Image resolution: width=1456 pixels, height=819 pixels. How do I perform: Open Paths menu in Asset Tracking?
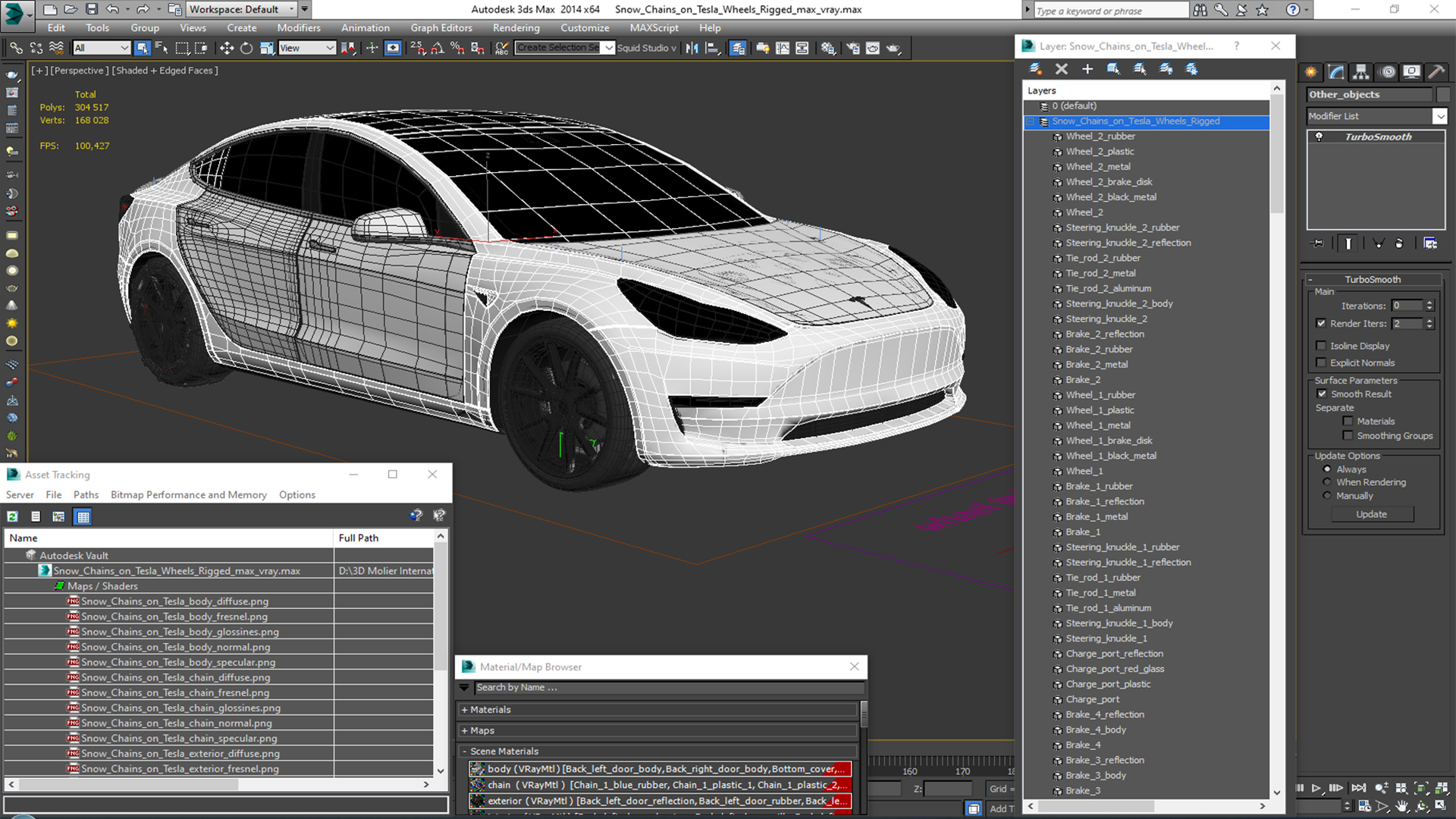click(x=86, y=494)
